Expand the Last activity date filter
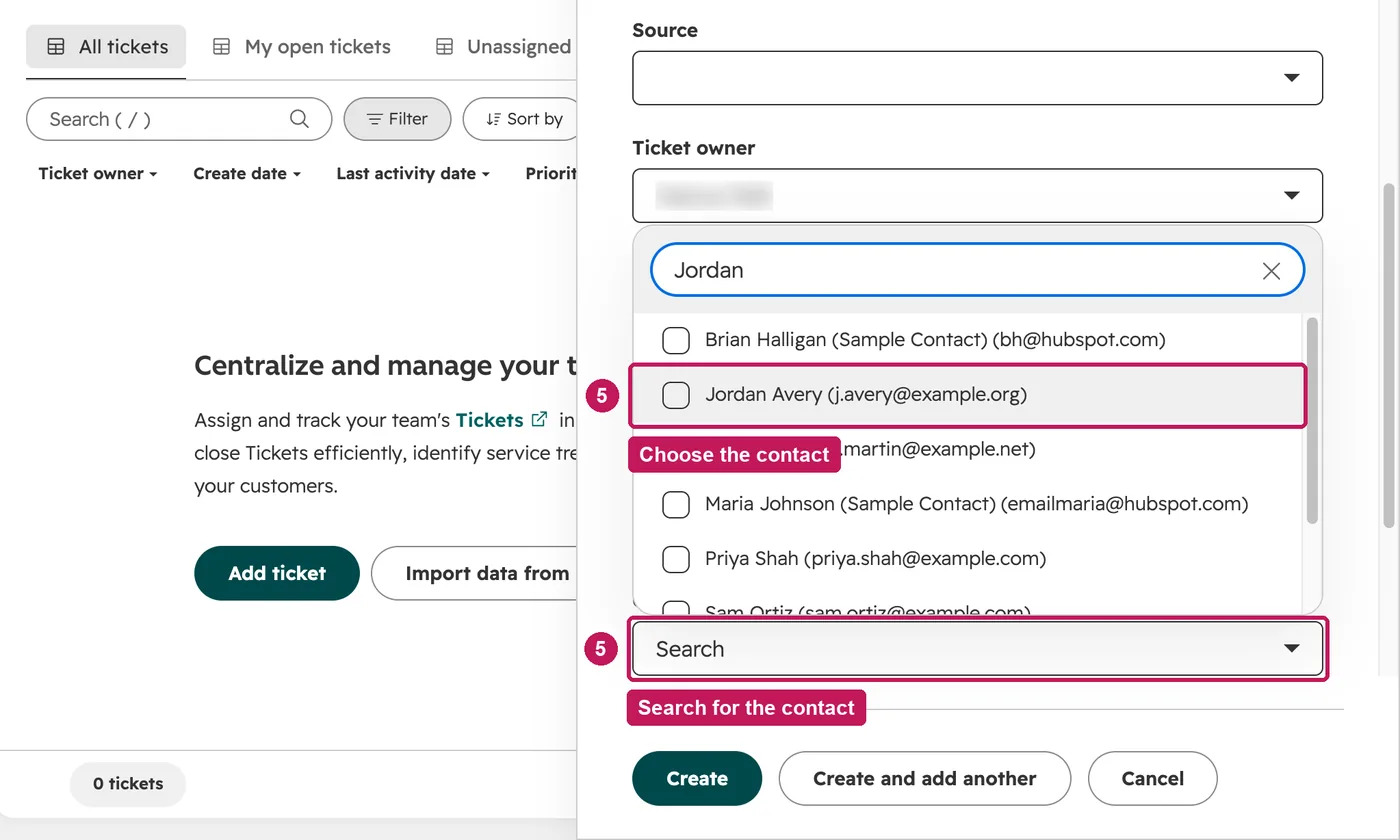The width and height of the screenshot is (1400, 840). pyautogui.click(x=413, y=174)
